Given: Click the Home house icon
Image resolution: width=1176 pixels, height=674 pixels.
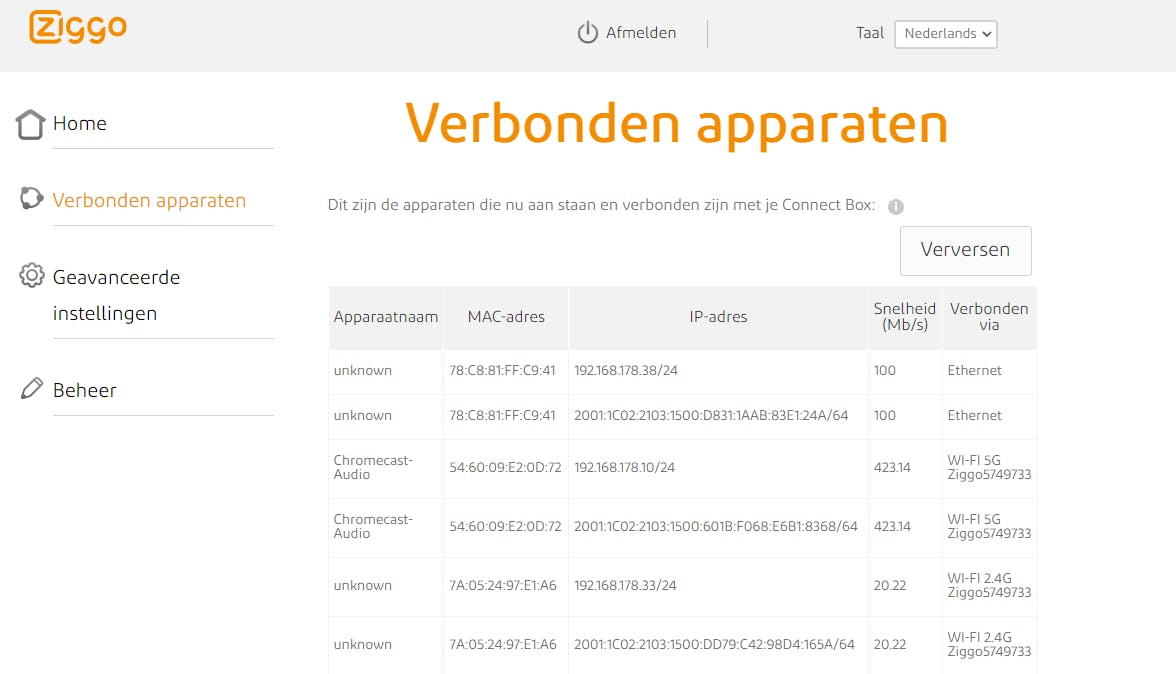Looking at the screenshot, I should click(30, 124).
